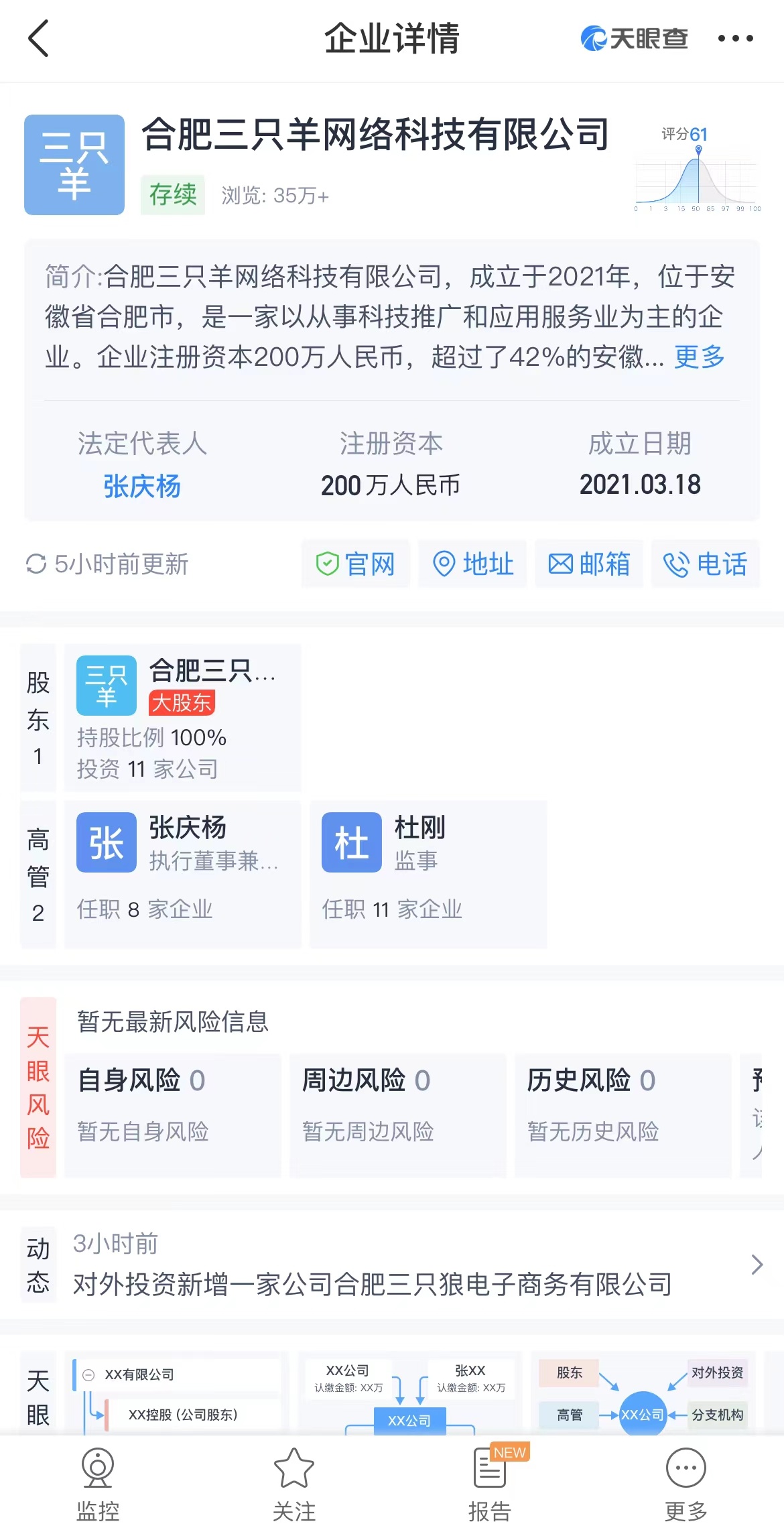784x1534 pixels.
Task: Tap the 电话 phone button
Action: click(705, 564)
